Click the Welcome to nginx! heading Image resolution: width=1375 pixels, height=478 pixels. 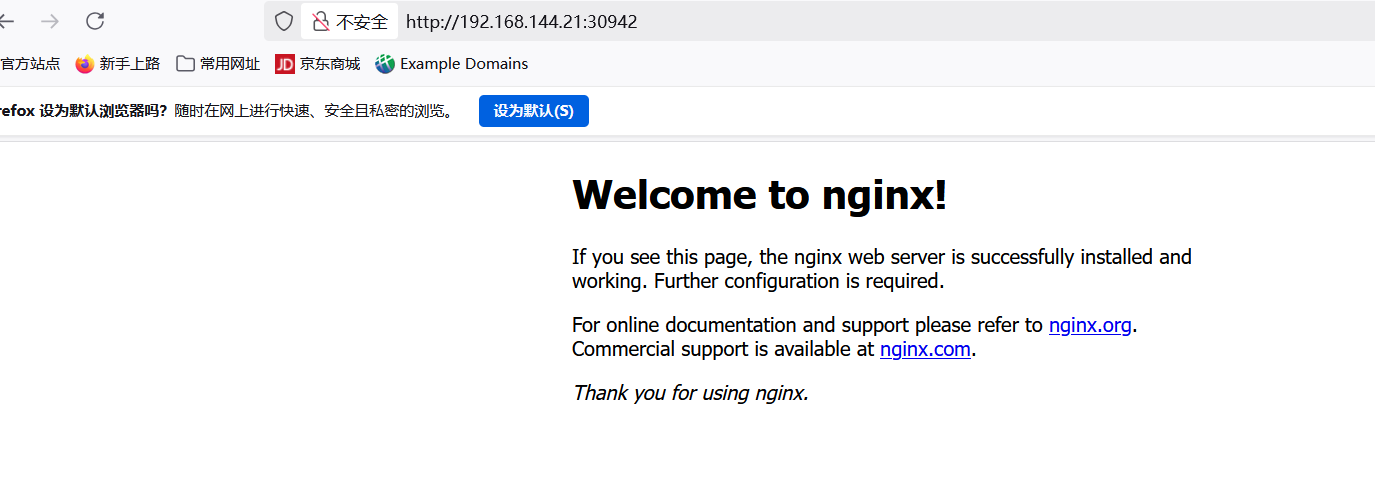click(759, 194)
